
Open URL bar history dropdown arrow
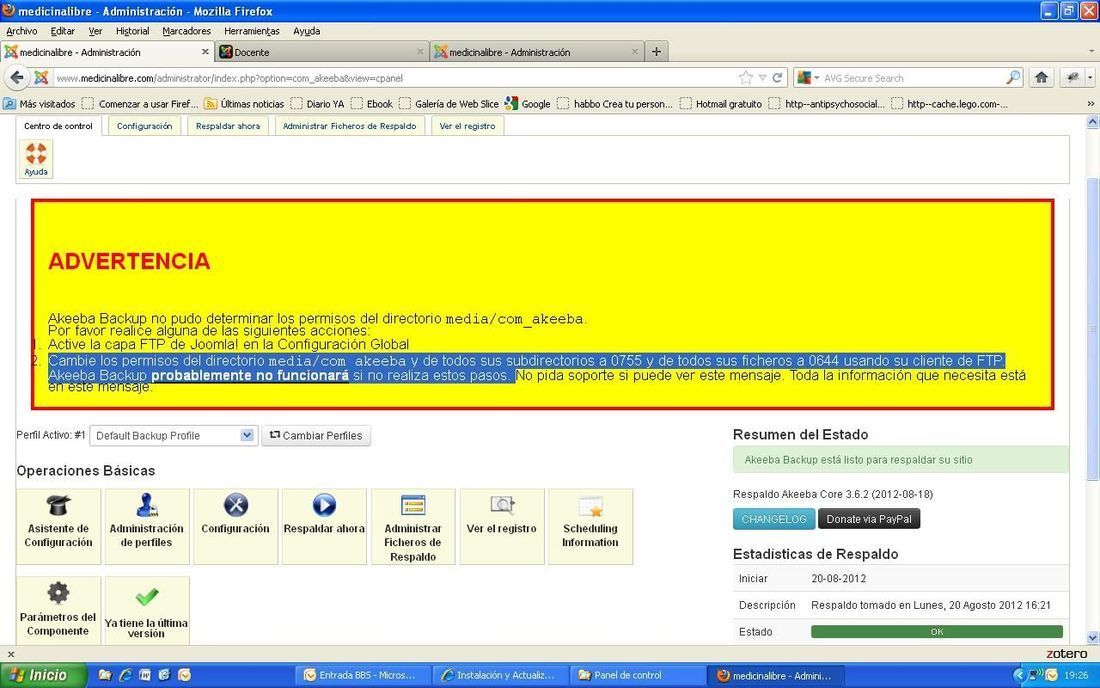pyautogui.click(x=762, y=78)
